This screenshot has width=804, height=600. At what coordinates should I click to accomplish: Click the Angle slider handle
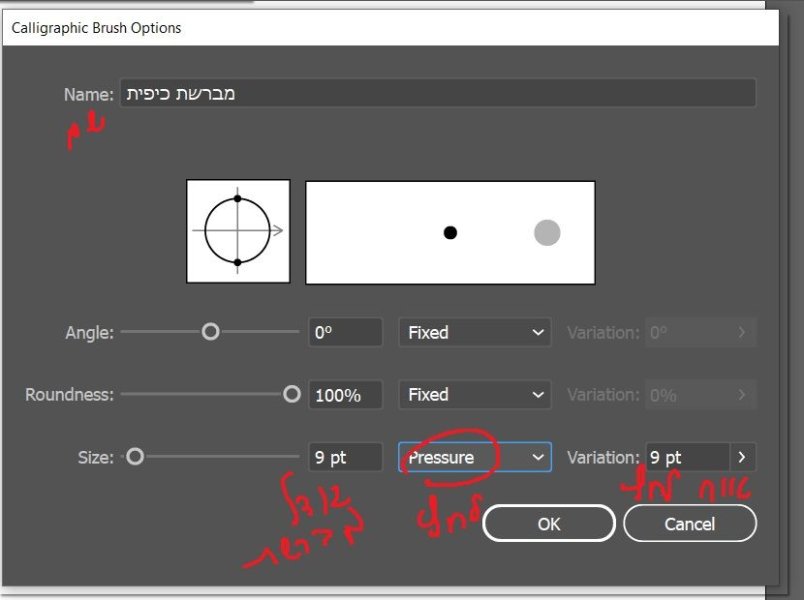coord(210,332)
